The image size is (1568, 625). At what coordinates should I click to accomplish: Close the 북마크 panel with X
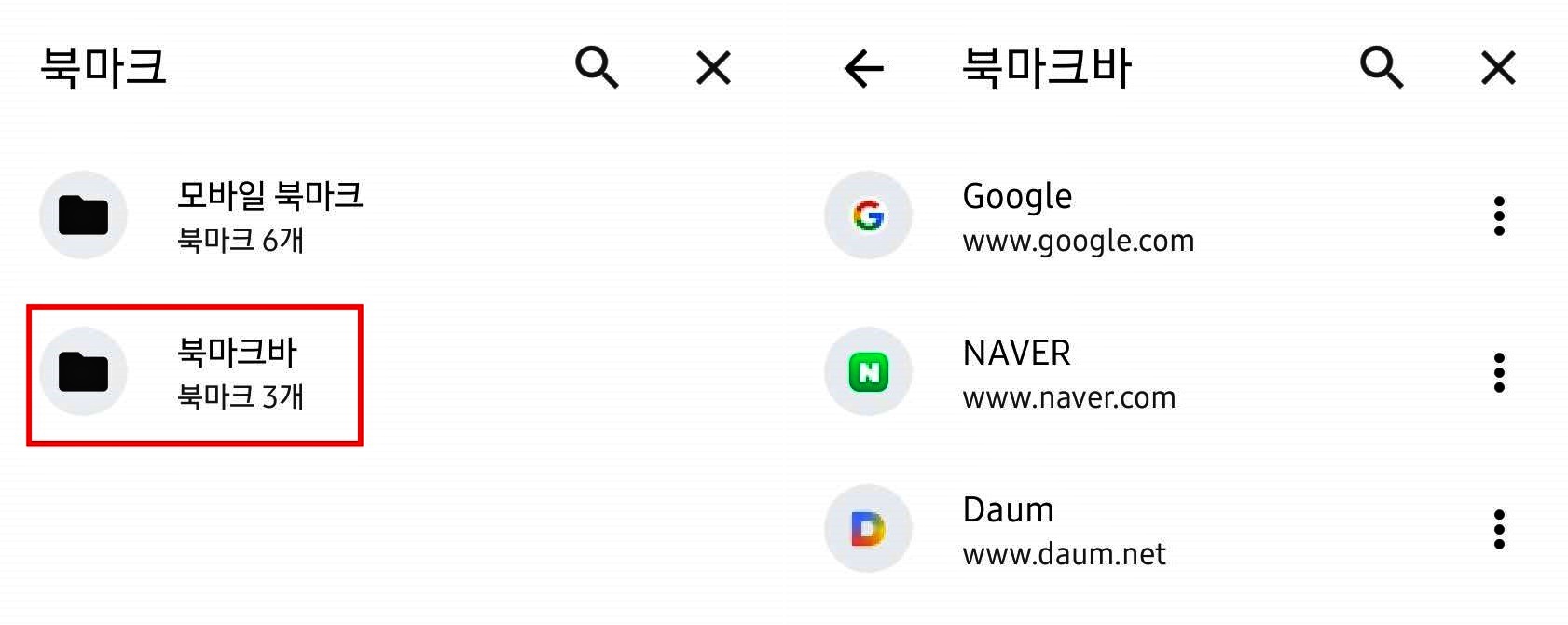tap(714, 68)
